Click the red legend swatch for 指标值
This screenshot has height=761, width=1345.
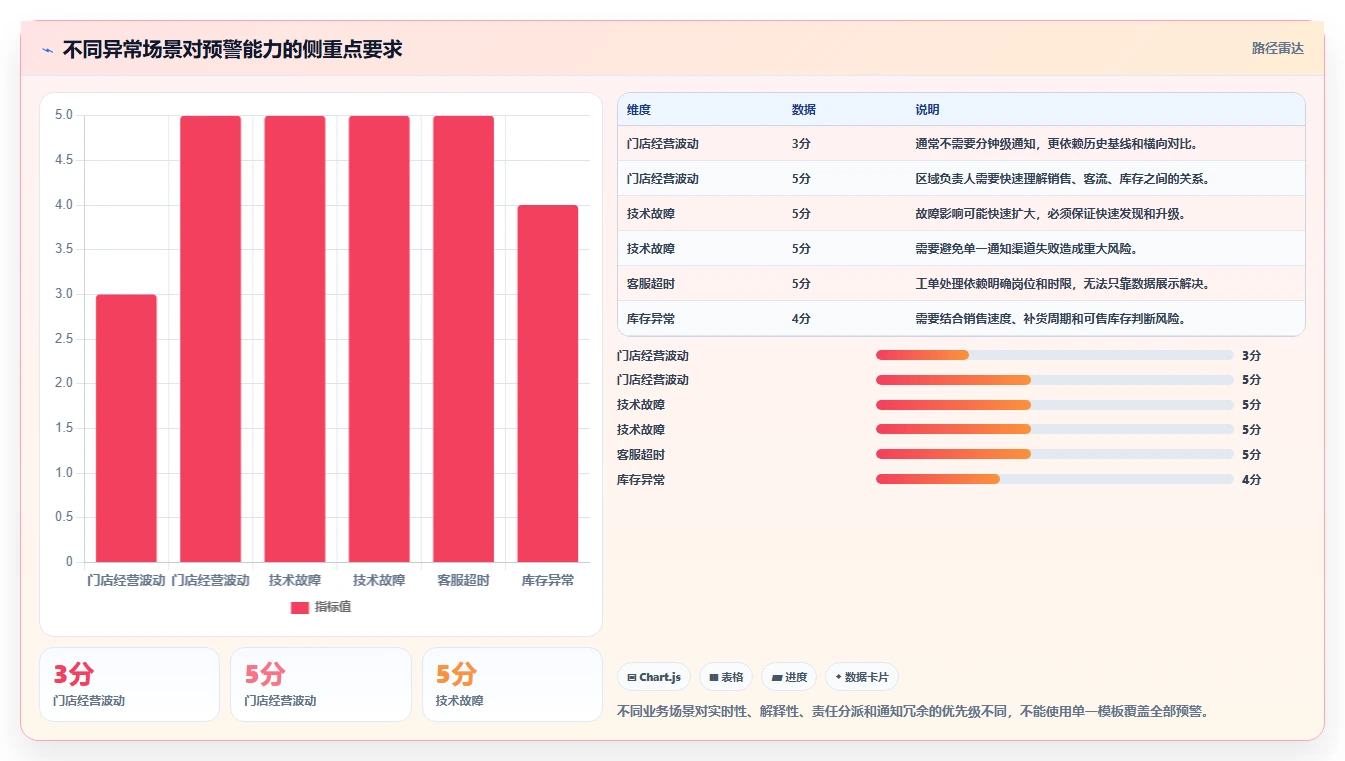(300, 607)
